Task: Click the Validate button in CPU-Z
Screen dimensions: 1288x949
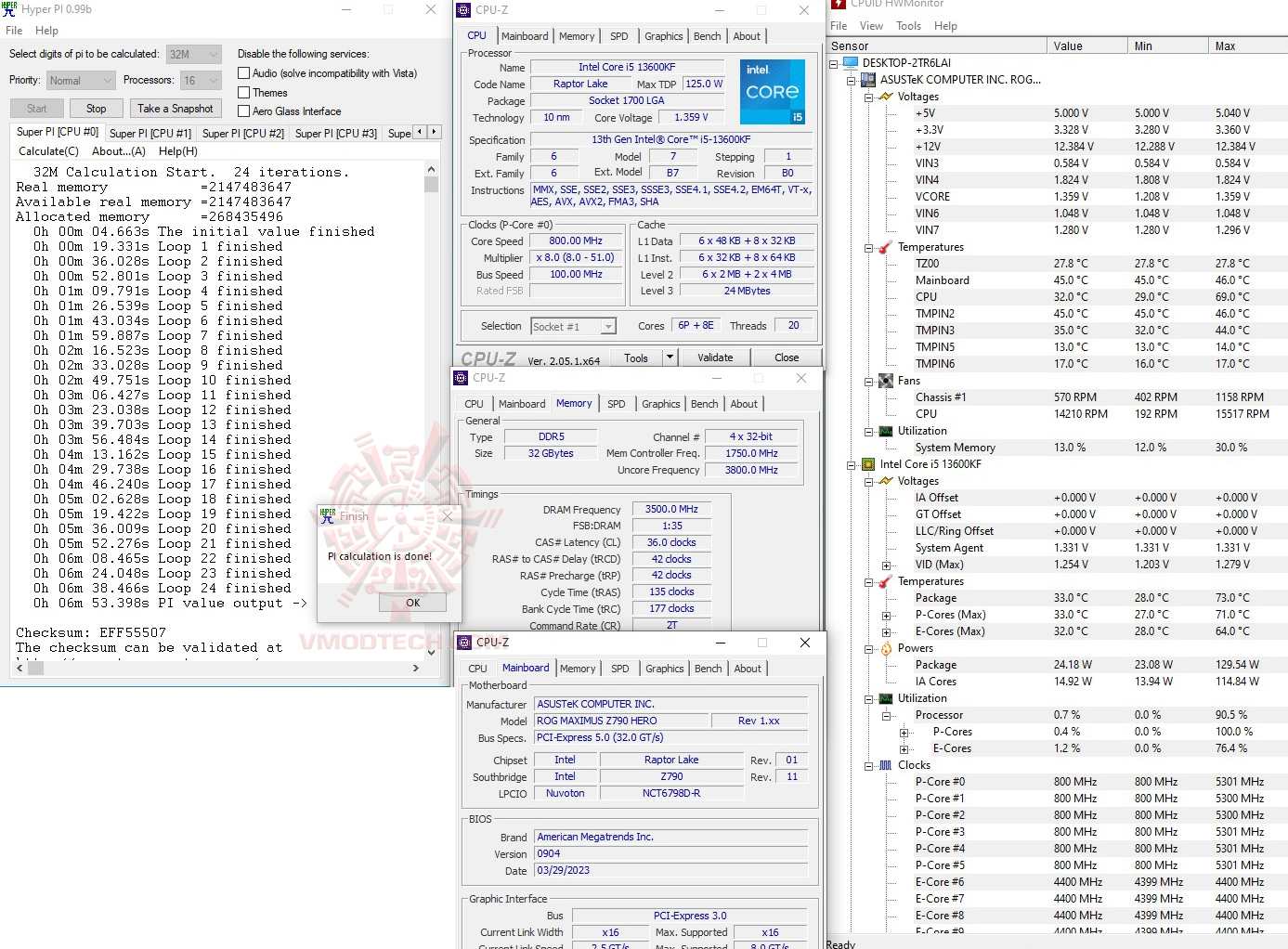Action: click(715, 357)
